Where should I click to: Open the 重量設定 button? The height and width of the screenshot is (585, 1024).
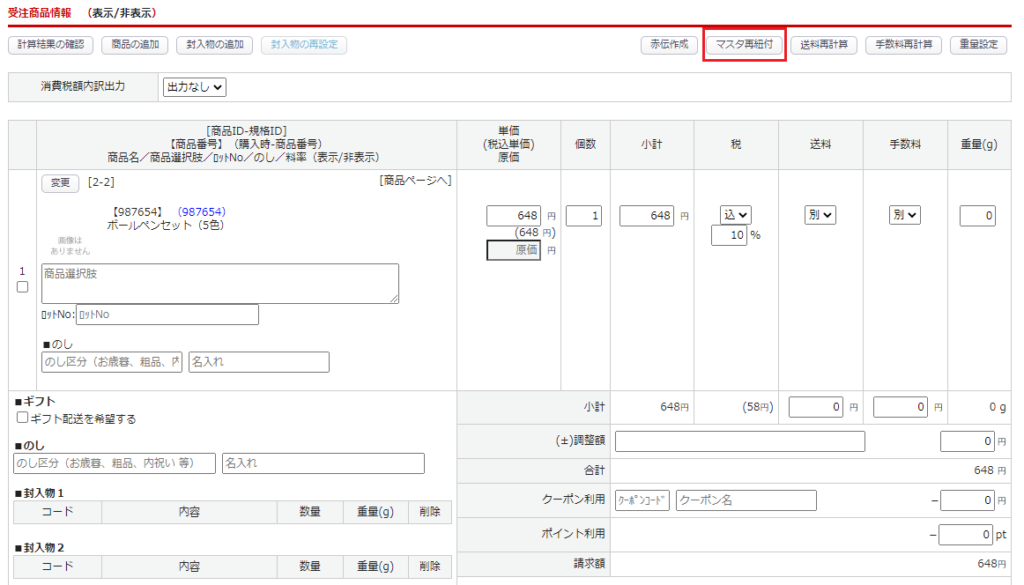[978, 45]
